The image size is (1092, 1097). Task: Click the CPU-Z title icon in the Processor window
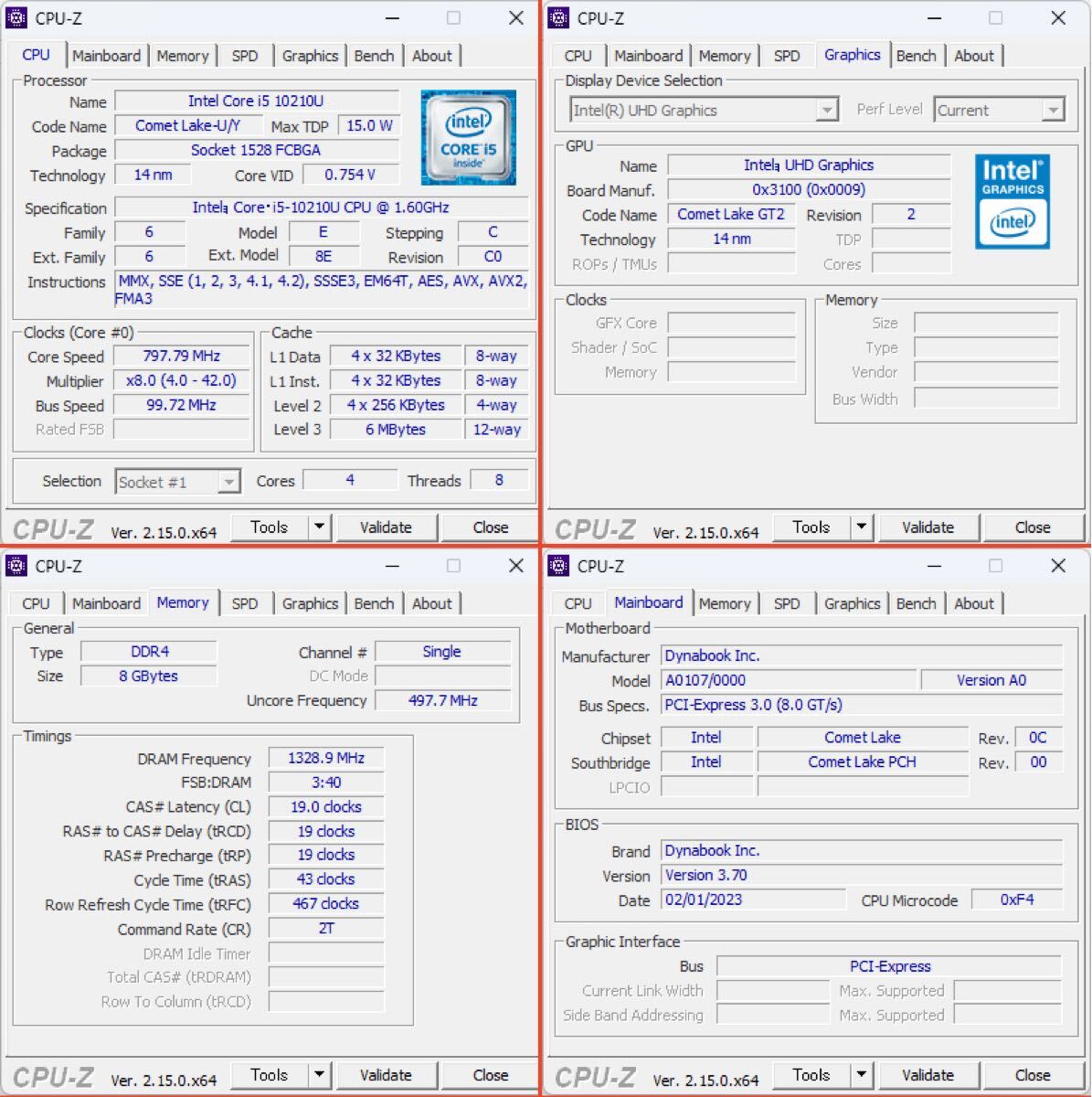click(16, 18)
